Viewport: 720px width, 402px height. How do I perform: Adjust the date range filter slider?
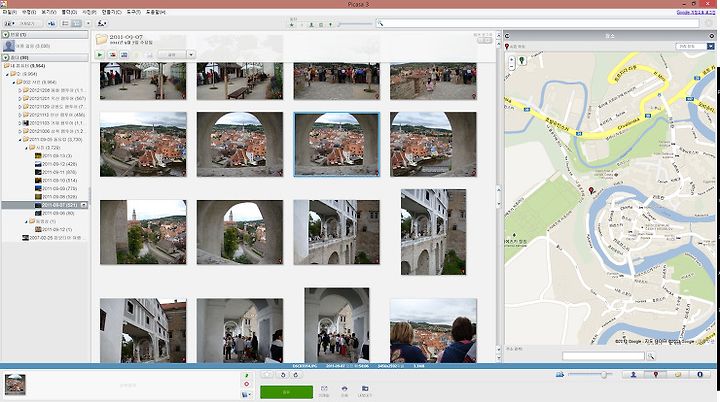click(x=354, y=24)
